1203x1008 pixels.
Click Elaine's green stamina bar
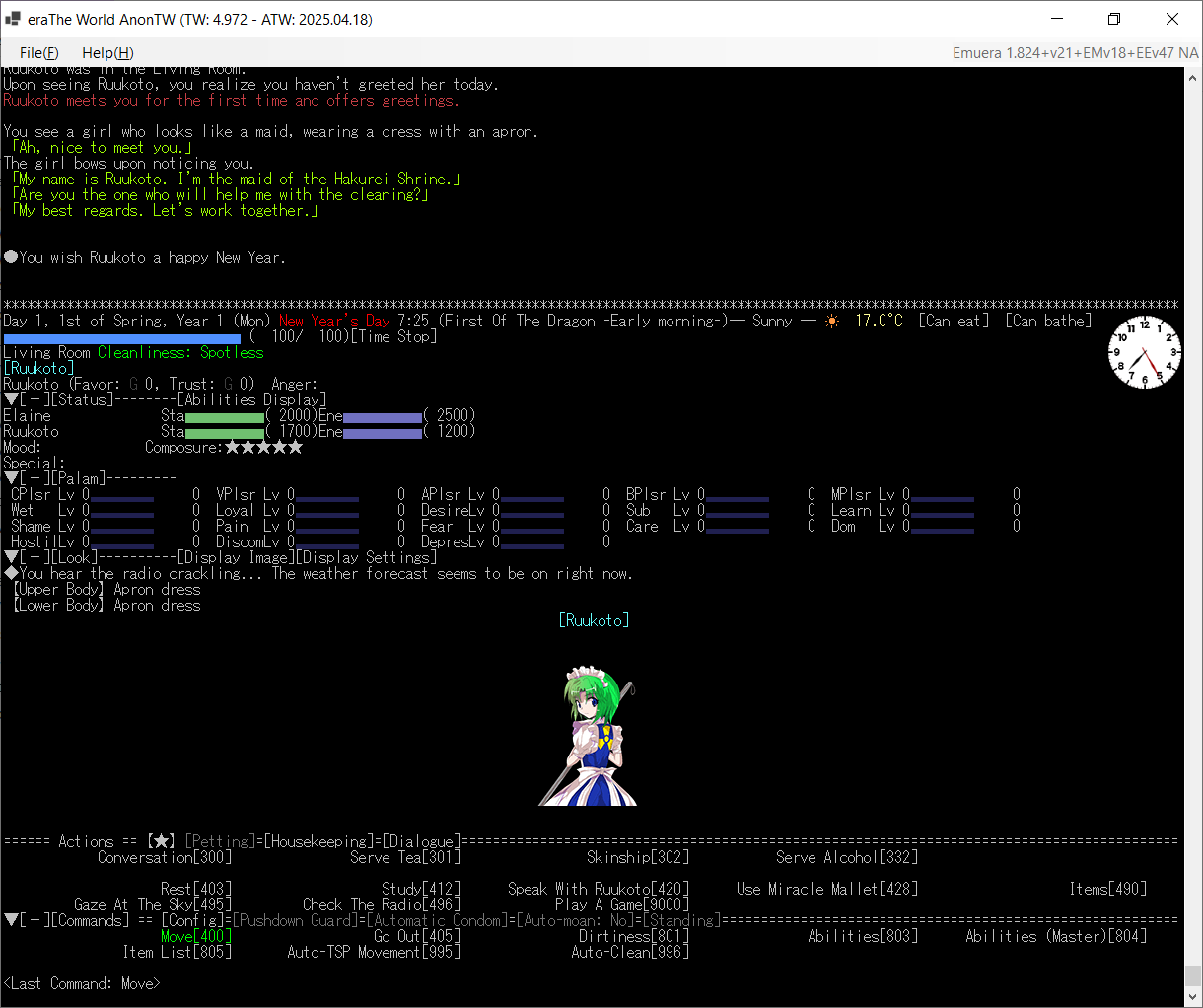tap(225, 418)
